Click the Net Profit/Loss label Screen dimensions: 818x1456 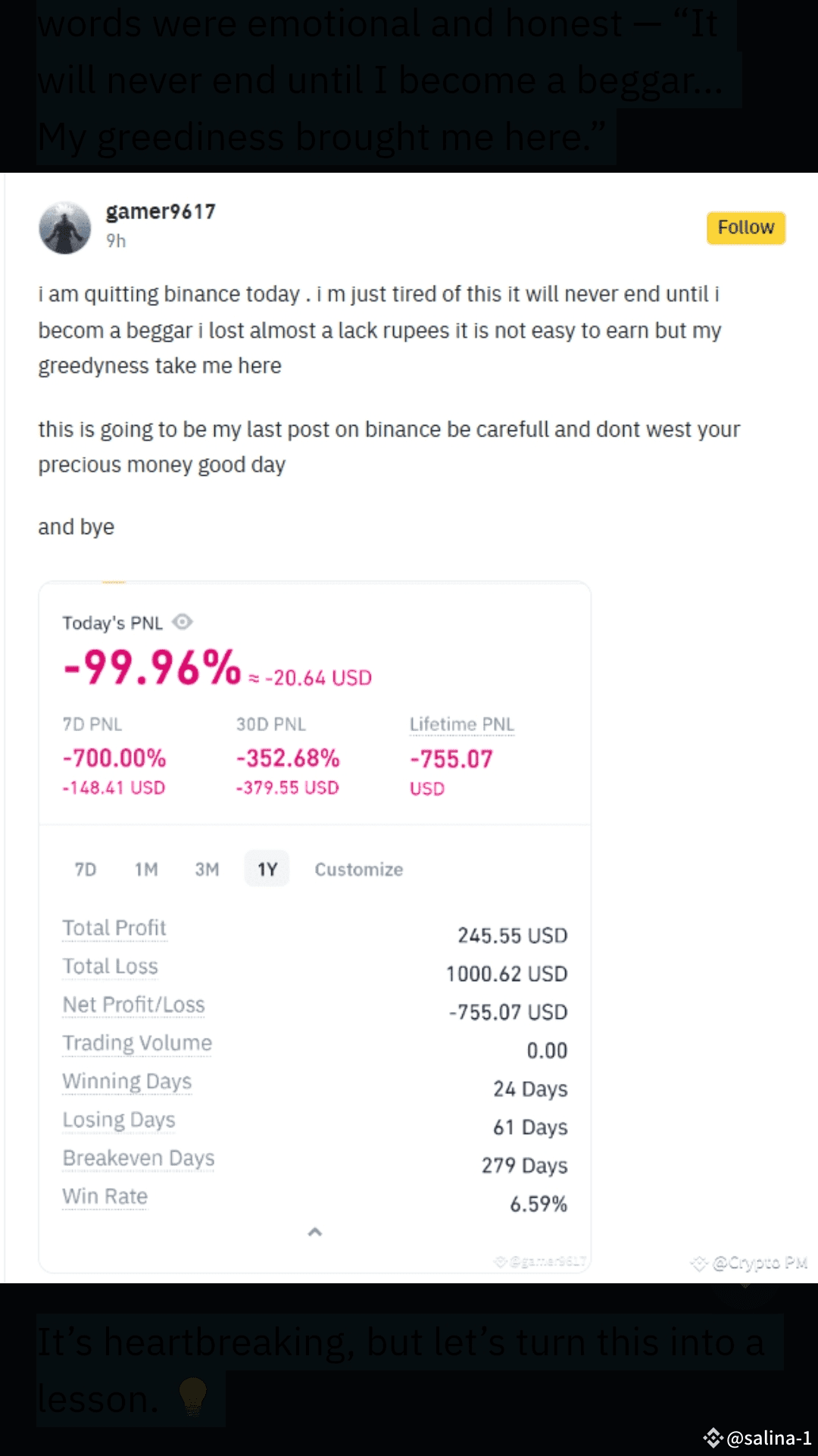[134, 1005]
